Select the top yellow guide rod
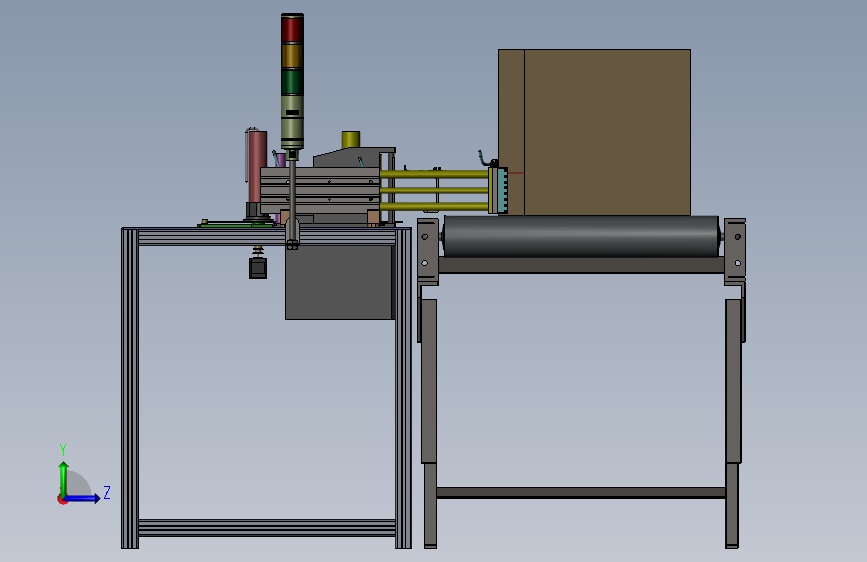The width and height of the screenshot is (867, 562). point(434,174)
